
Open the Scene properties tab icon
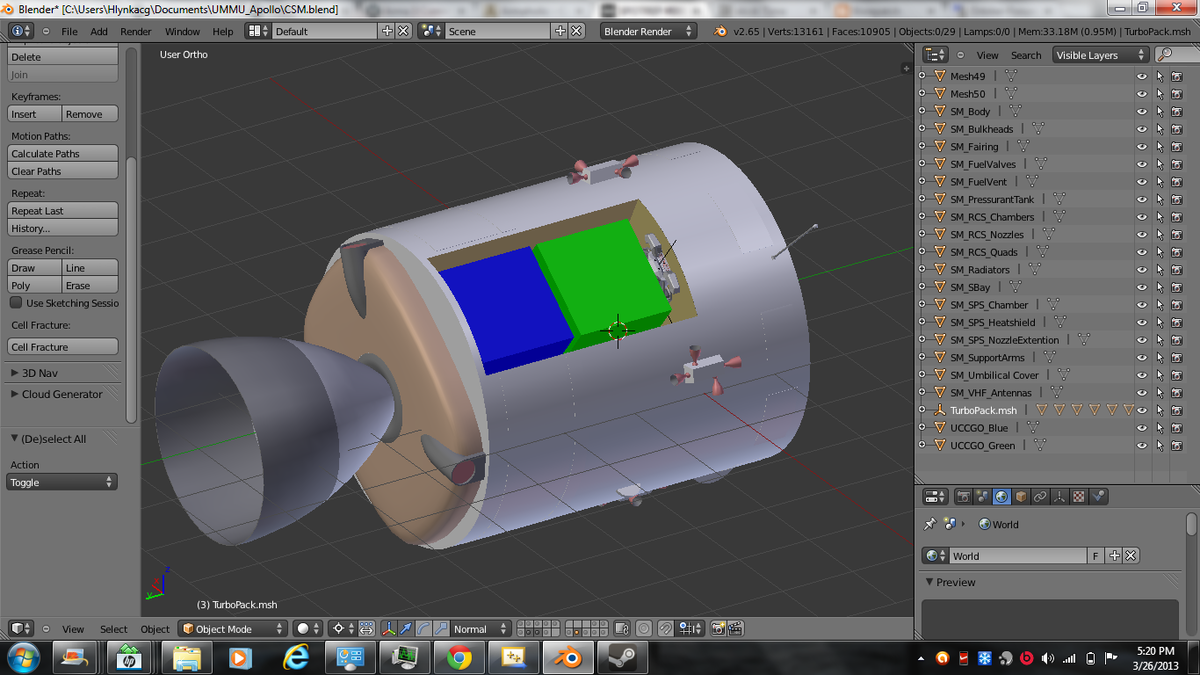tap(983, 496)
